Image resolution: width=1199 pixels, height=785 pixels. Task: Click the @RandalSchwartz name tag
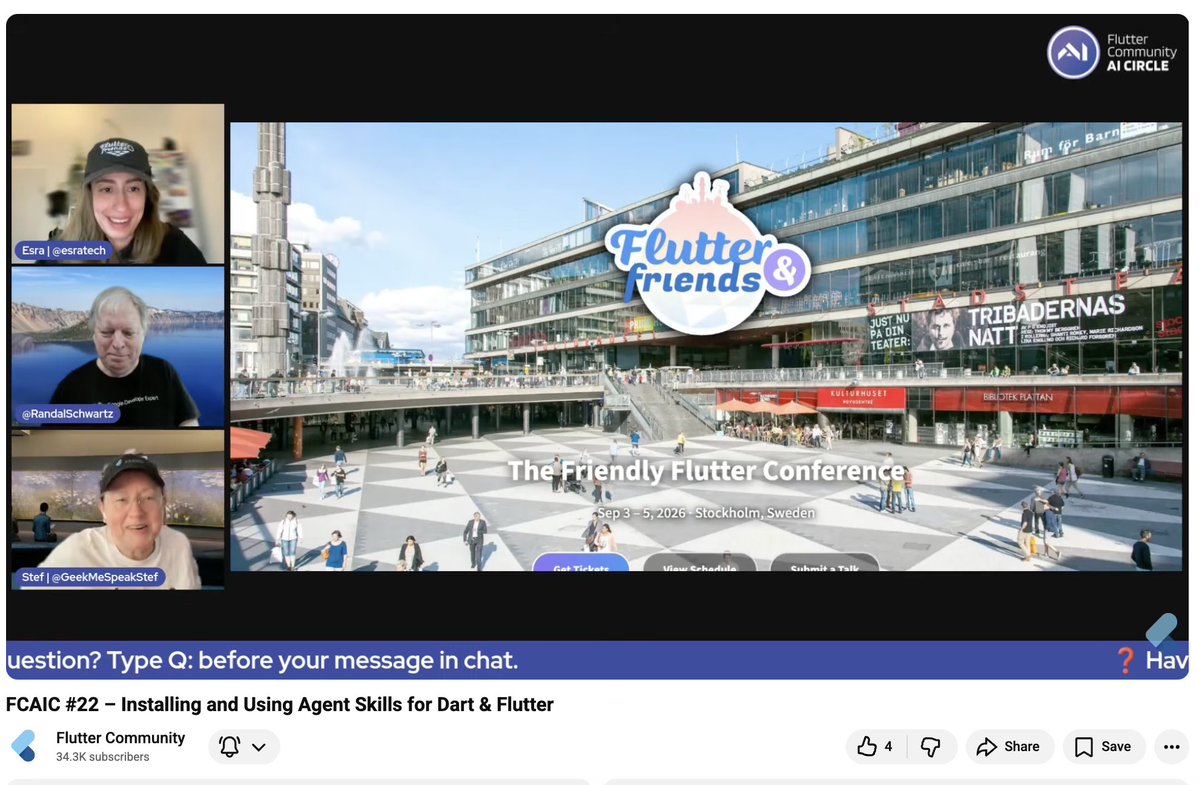67,414
